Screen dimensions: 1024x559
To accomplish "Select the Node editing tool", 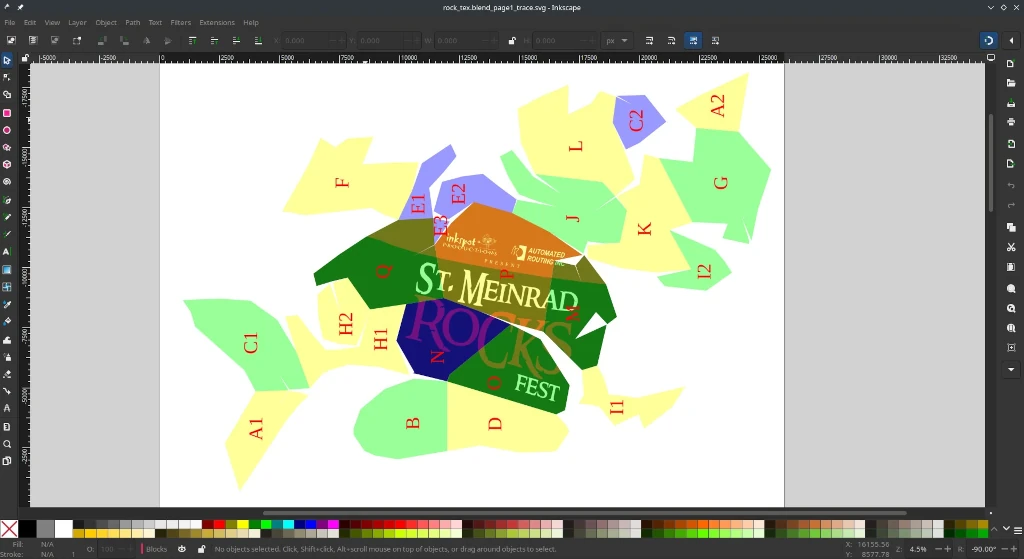I will coord(7,78).
